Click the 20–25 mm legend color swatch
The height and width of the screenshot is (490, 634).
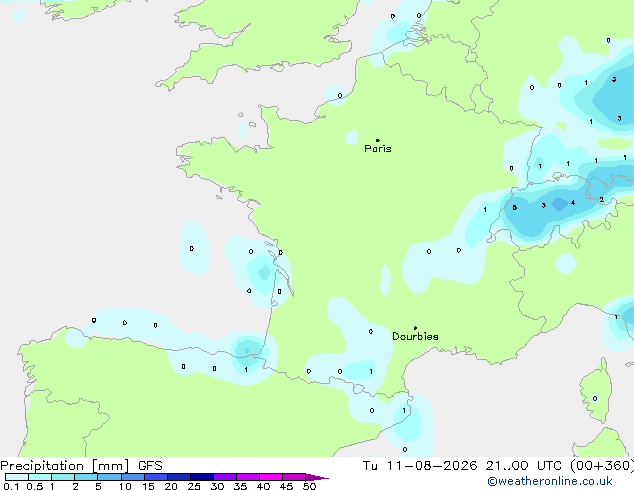click(179, 477)
